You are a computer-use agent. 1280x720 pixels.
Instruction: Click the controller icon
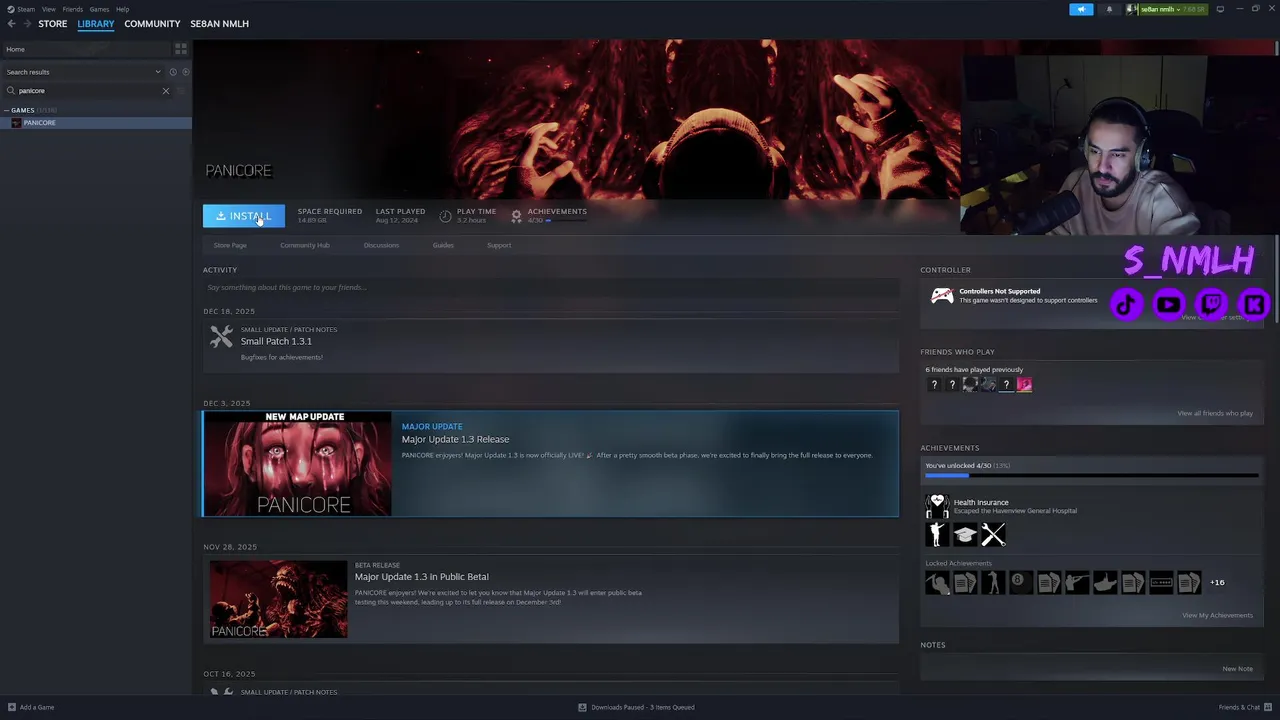tap(942, 296)
